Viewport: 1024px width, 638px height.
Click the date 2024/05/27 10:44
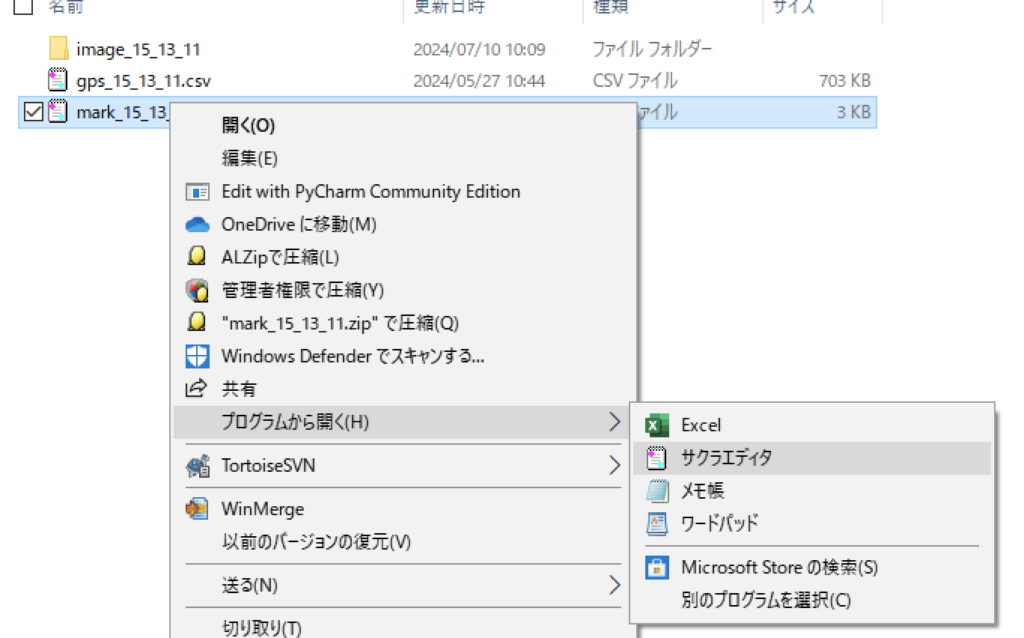point(479,81)
